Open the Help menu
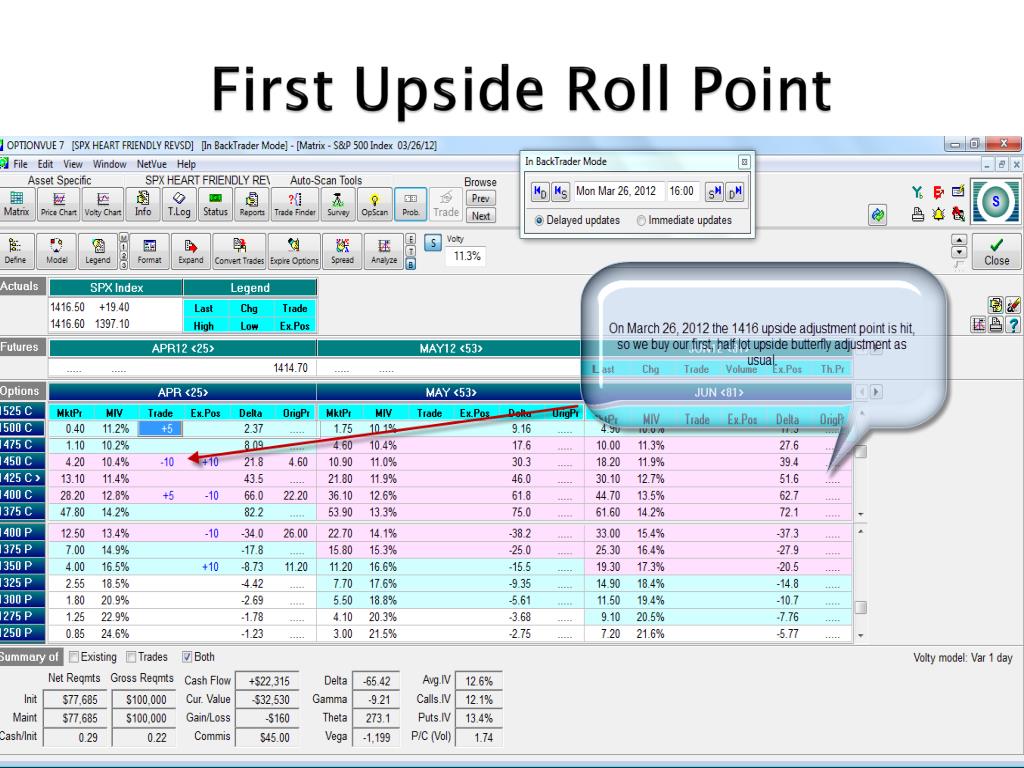This screenshot has width=1024, height=768. (186, 164)
